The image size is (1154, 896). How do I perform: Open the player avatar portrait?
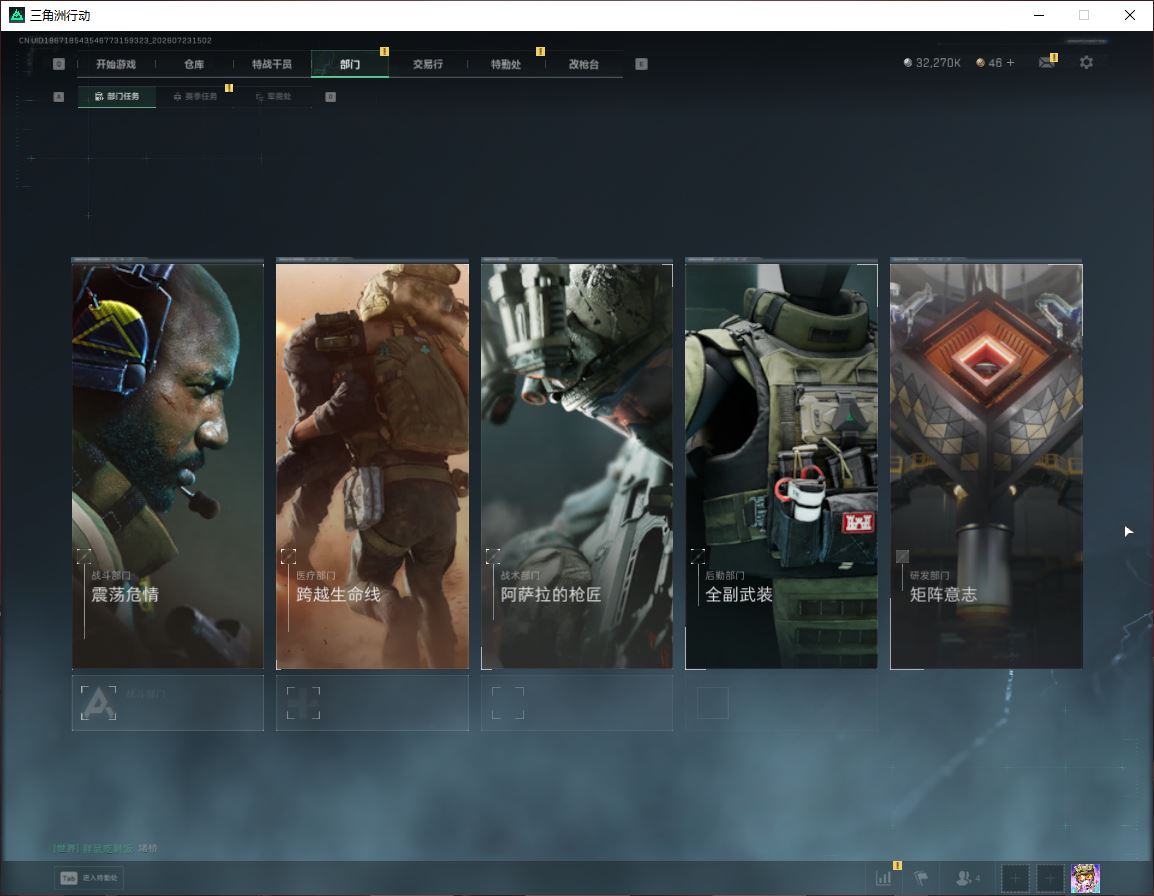(x=1085, y=878)
